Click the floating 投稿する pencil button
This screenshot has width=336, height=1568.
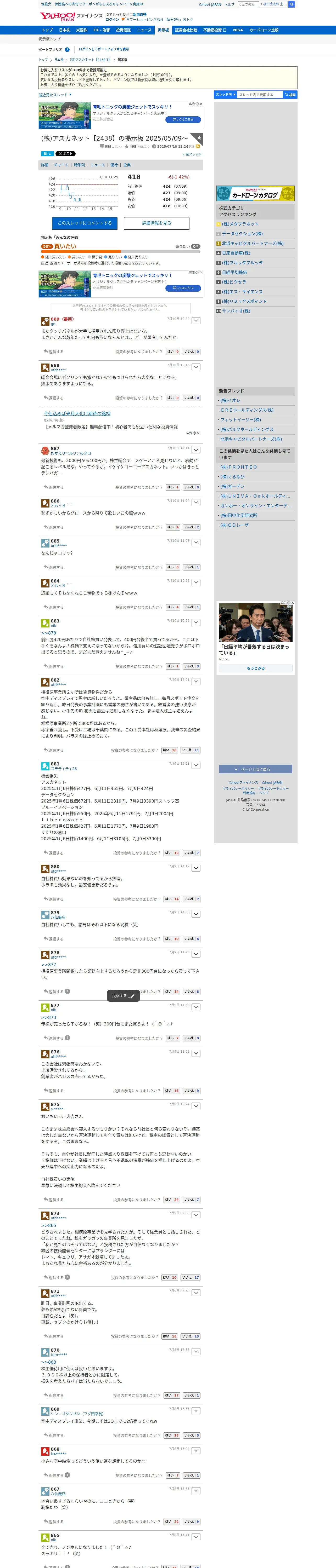[124, 996]
